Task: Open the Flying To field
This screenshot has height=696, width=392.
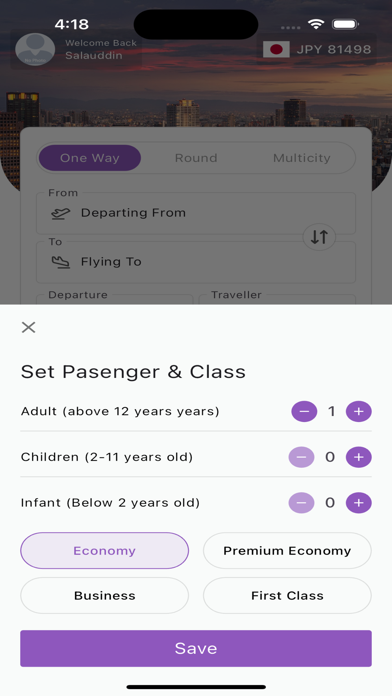Action: (196, 262)
